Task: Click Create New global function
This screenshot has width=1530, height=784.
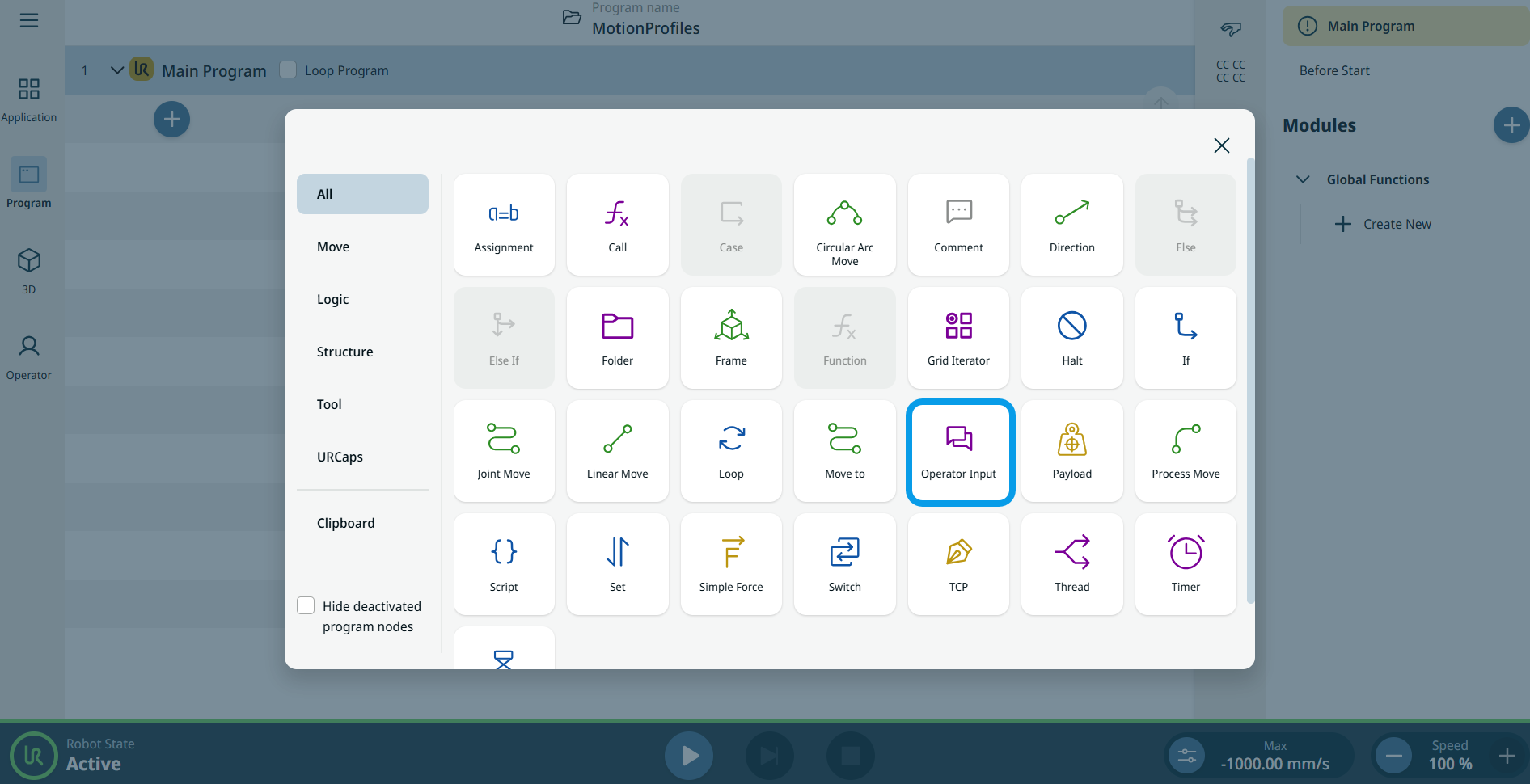Action: pyautogui.click(x=1384, y=224)
